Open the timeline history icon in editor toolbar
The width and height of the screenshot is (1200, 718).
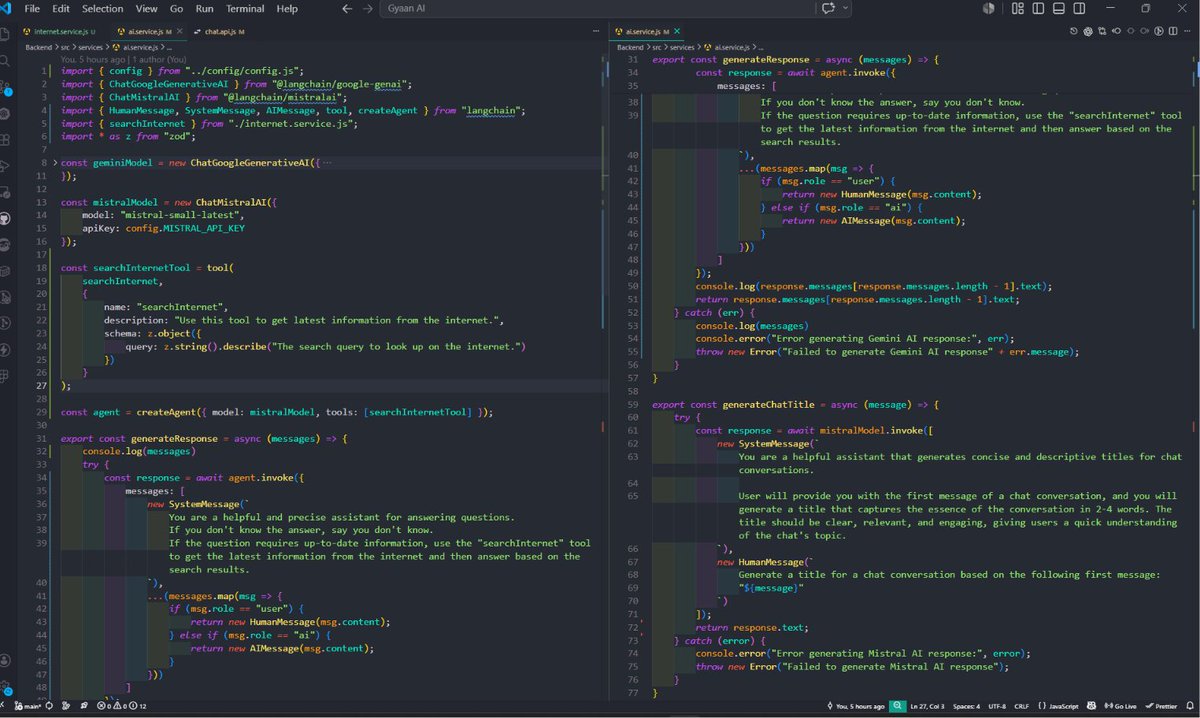click(1075, 32)
